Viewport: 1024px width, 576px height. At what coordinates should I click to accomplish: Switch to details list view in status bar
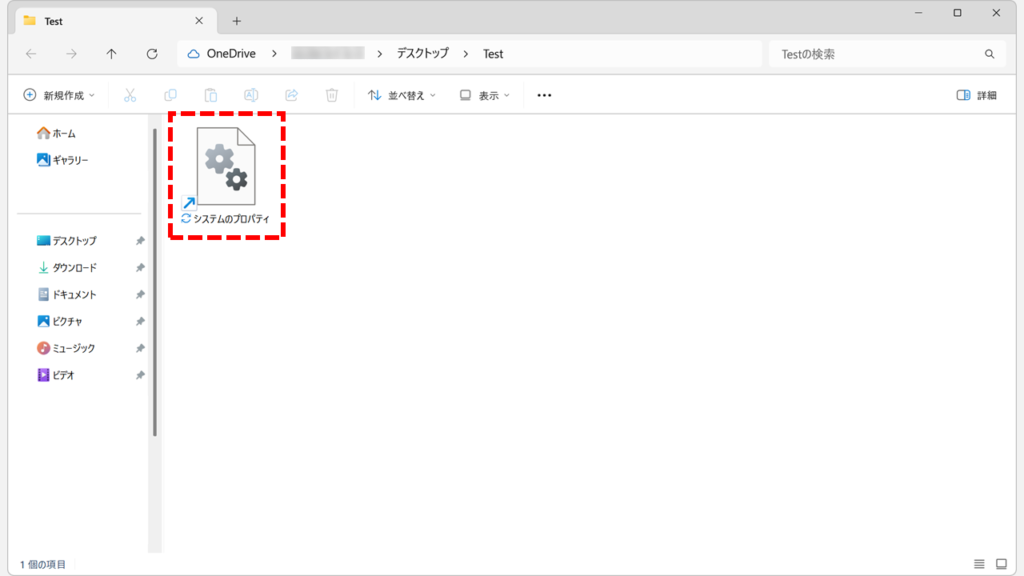coord(979,564)
